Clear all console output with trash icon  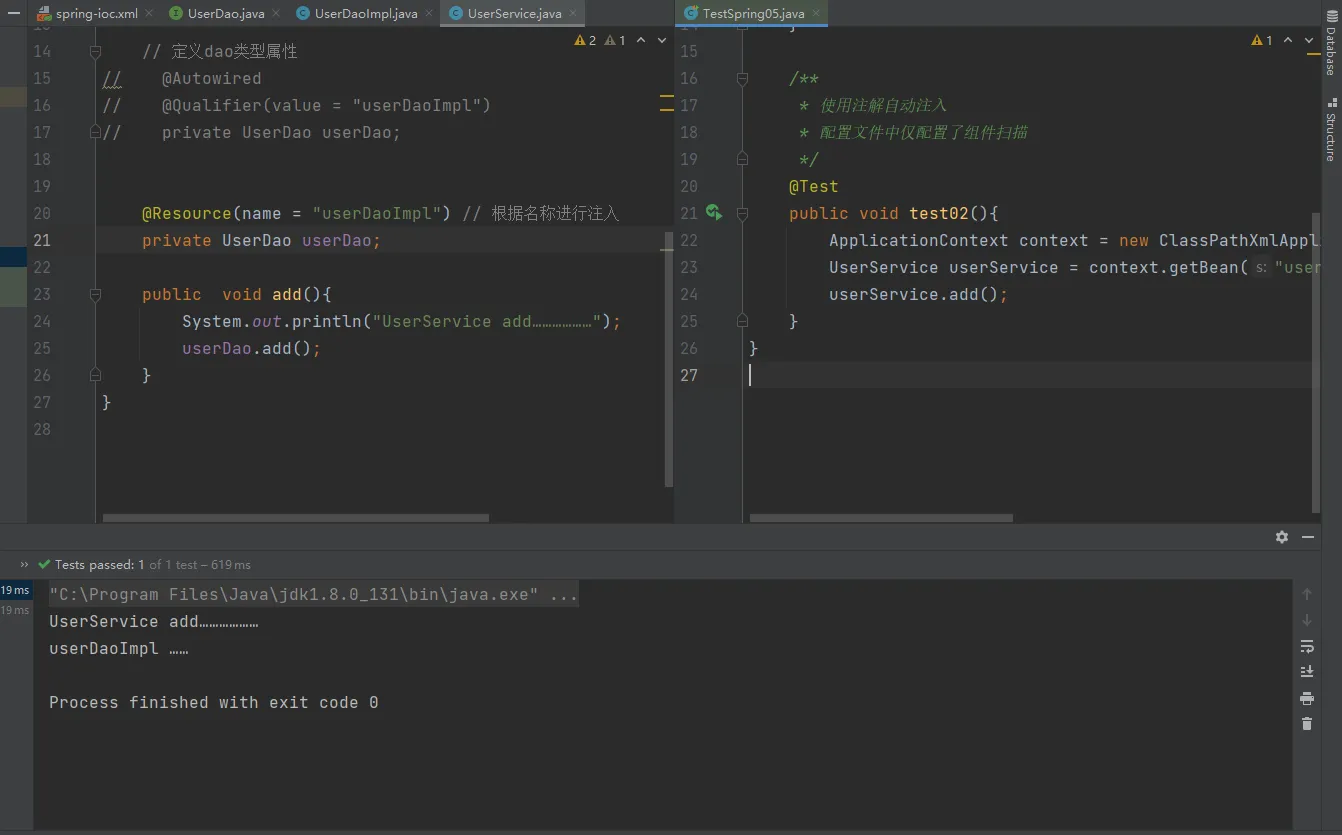tap(1307, 724)
